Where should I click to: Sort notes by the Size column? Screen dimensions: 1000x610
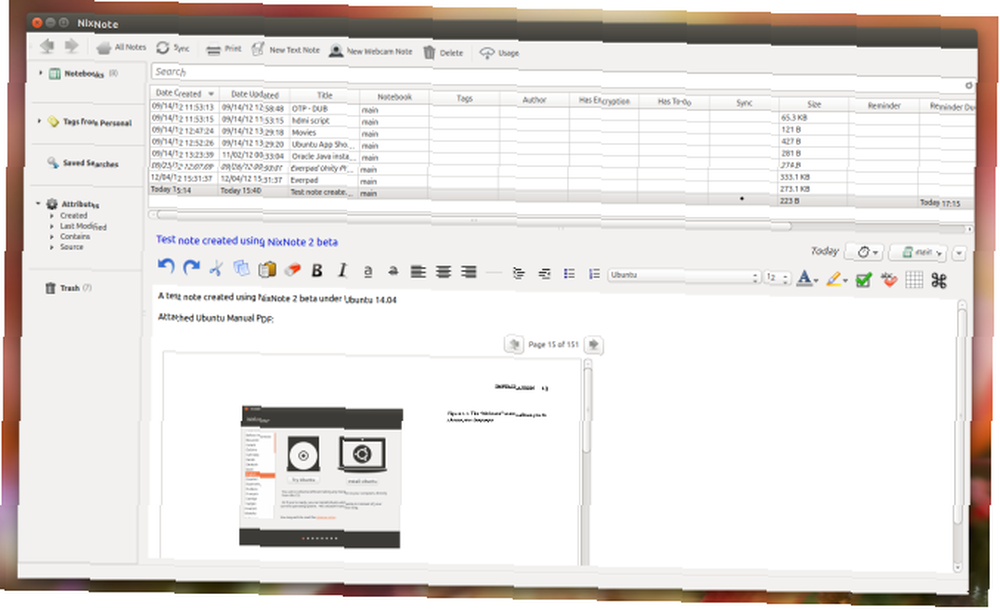(814, 104)
